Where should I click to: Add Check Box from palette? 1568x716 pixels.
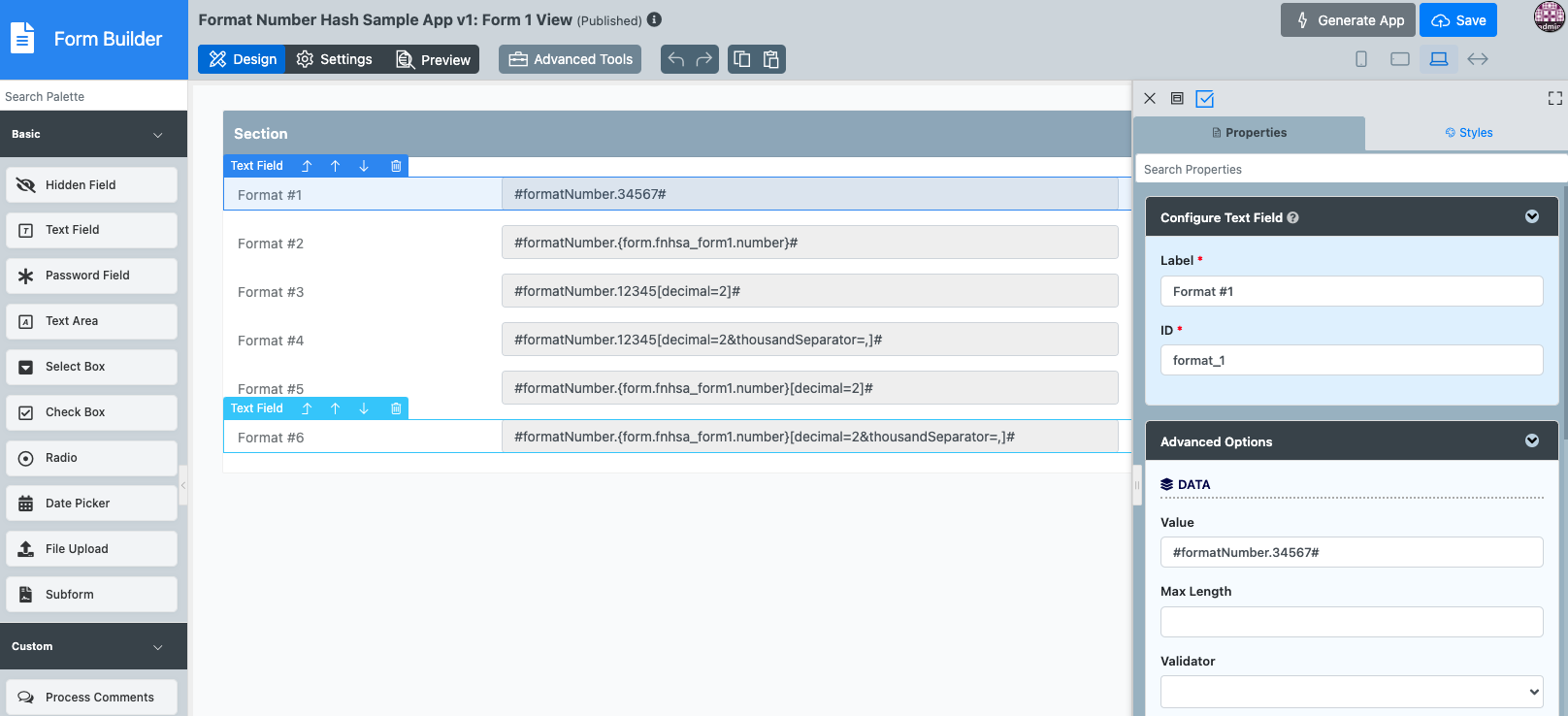[x=91, y=412]
